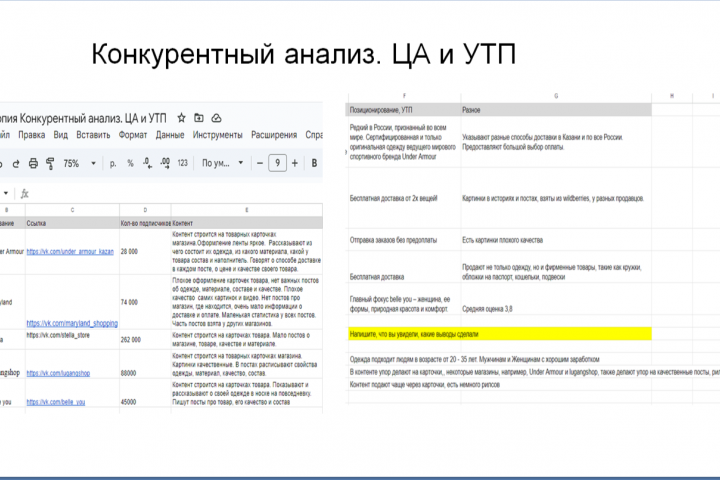
Task: Click the print icon
Action: coord(33,164)
